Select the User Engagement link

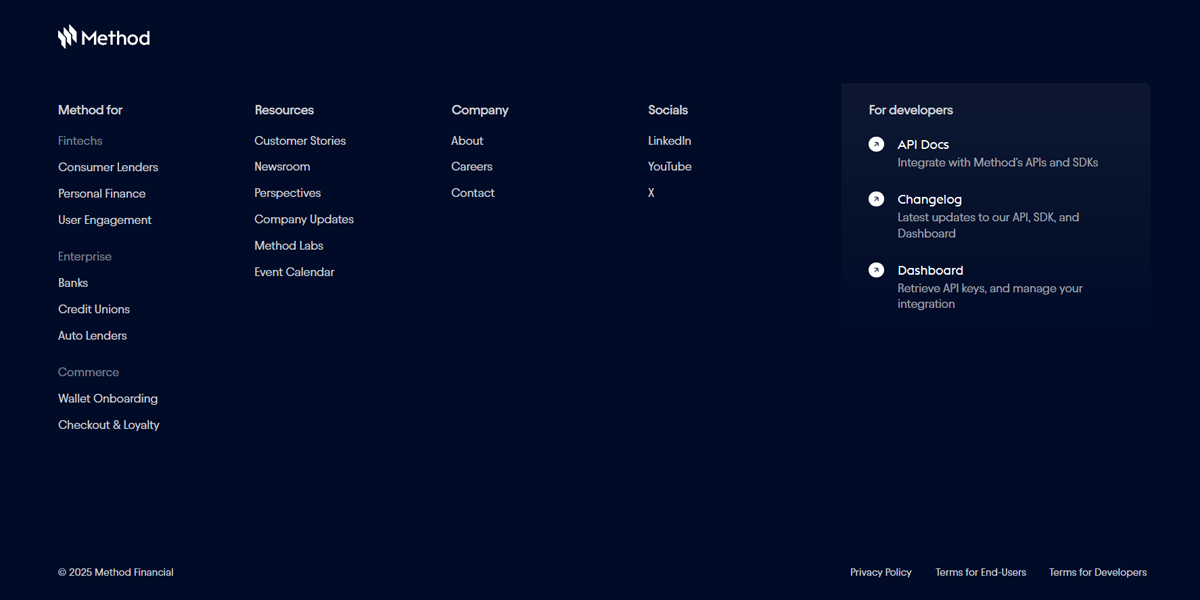coord(105,220)
